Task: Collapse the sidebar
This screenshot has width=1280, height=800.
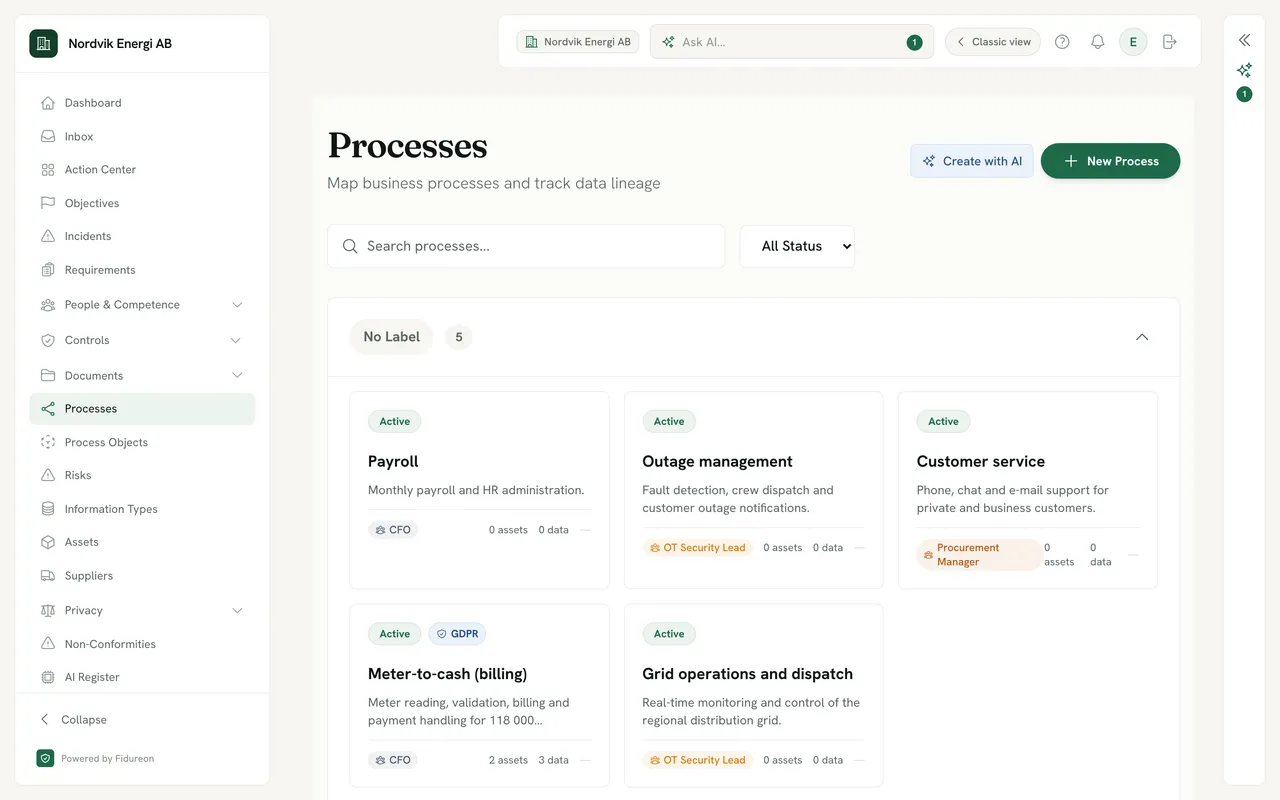Action: [142, 720]
